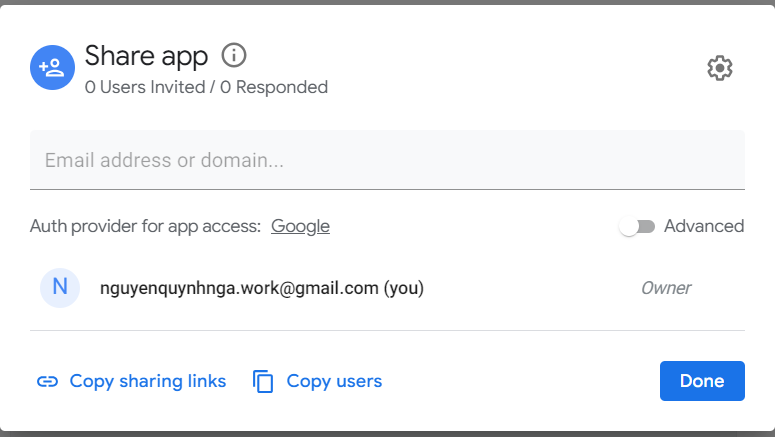Image resolution: width=775 pixels, height=437 pixels.
Task: Click the Owner role label
Action: pyautogui.click(x=665, y=288)
